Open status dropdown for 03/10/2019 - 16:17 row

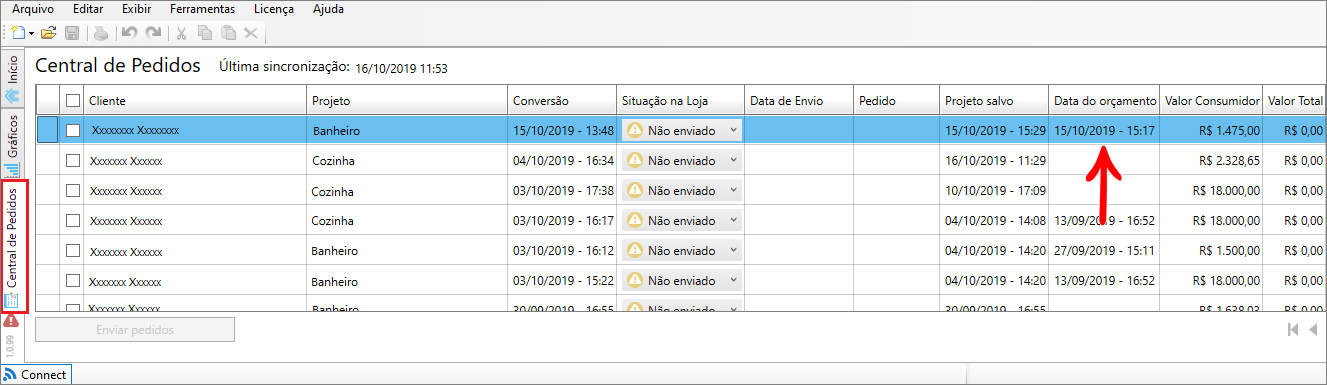[x=682, y=220]
